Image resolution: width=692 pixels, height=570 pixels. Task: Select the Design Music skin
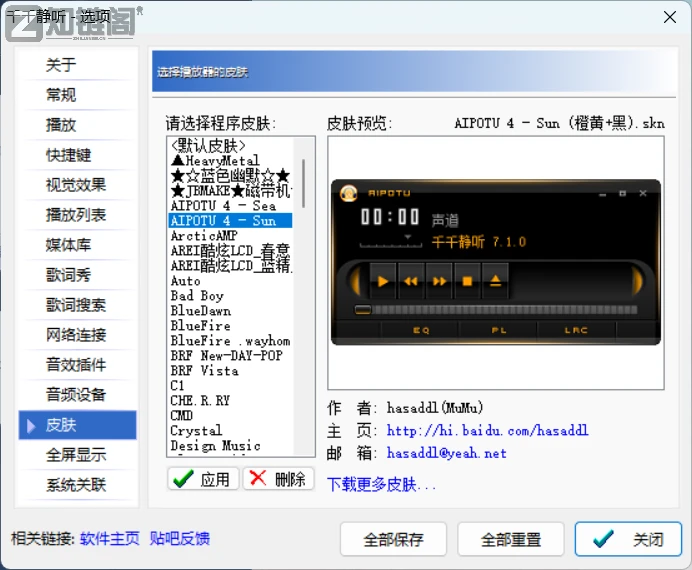pyautogui.click(x=230, y=446)
